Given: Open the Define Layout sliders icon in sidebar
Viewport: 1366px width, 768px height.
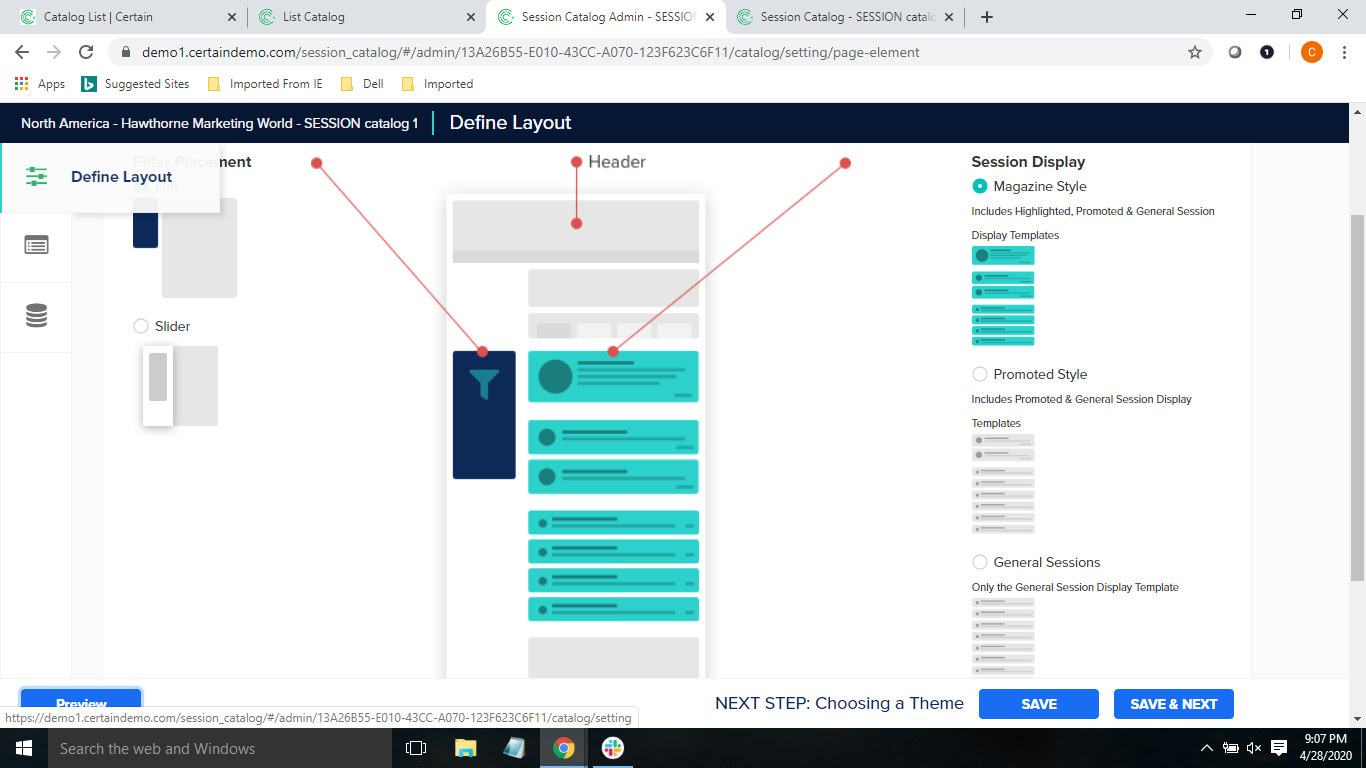Looking at the screenshot, I should point(36,177).
